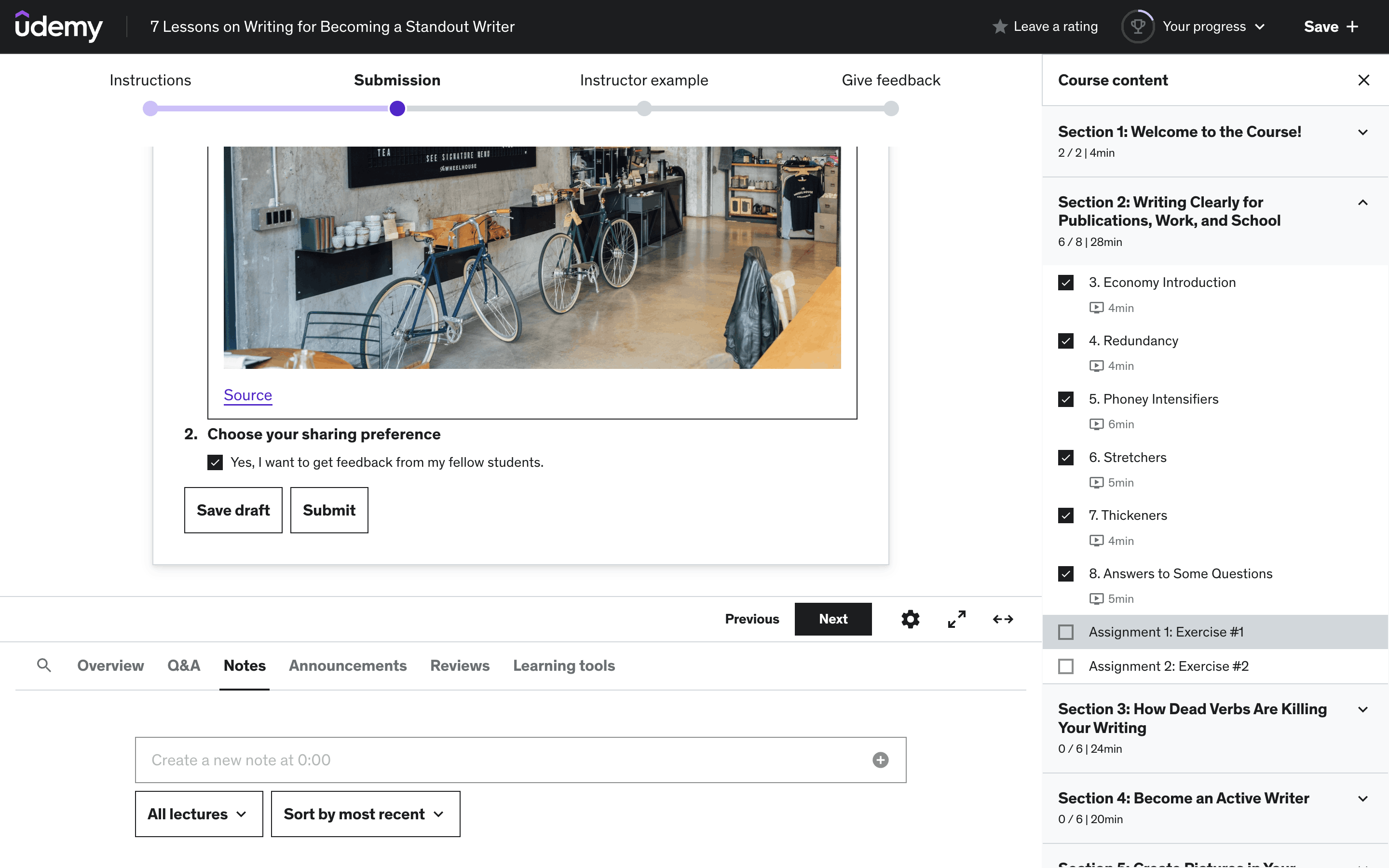Image resolution: width=1389 pixels, height=868 pixels.
Task: Switch to the Q&A tab
Action: pyautogui.click(x=184, y=665)
